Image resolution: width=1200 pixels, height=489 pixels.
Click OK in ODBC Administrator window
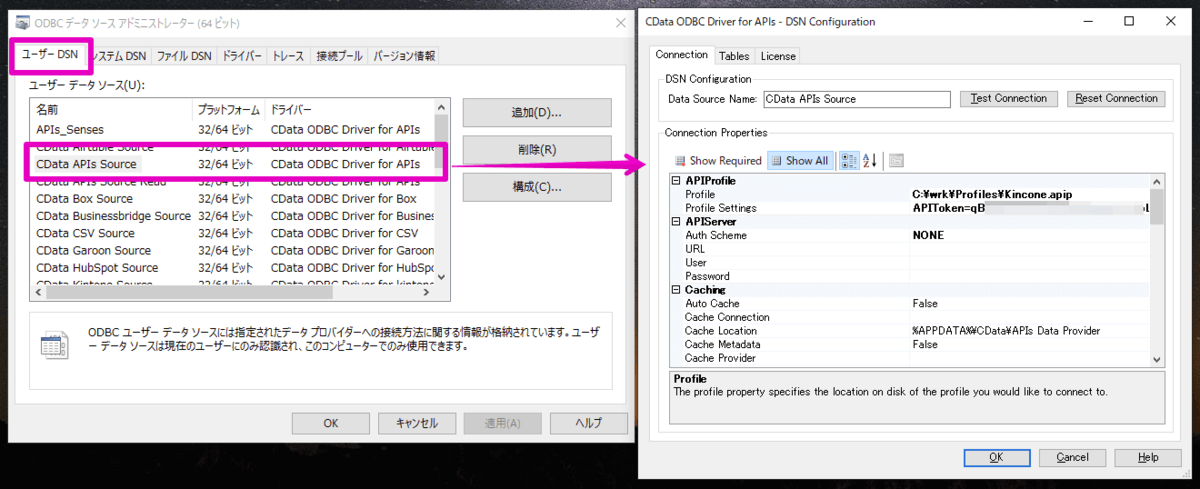coord(331,423)
